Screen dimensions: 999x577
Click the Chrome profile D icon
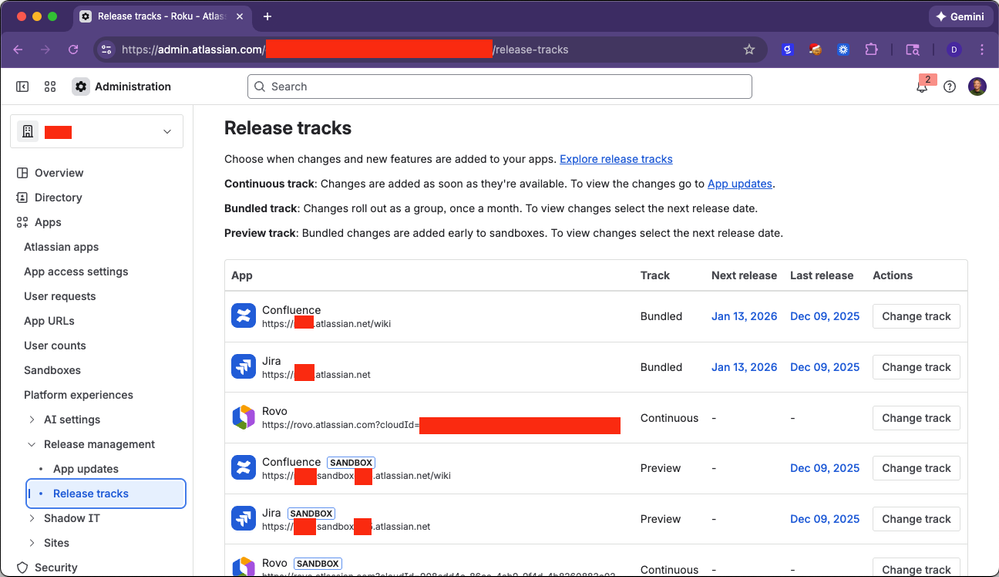pos(954,50)
